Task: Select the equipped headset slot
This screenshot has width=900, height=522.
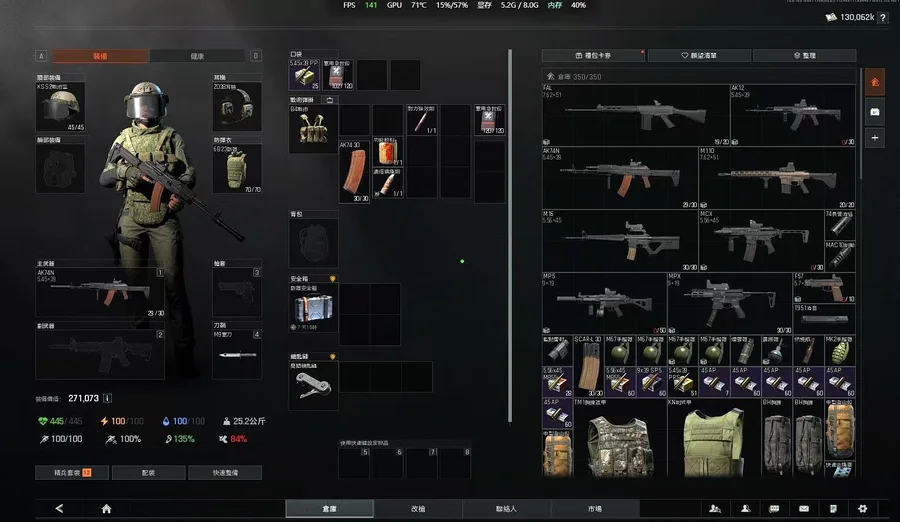Action: [x=237, y=107]
